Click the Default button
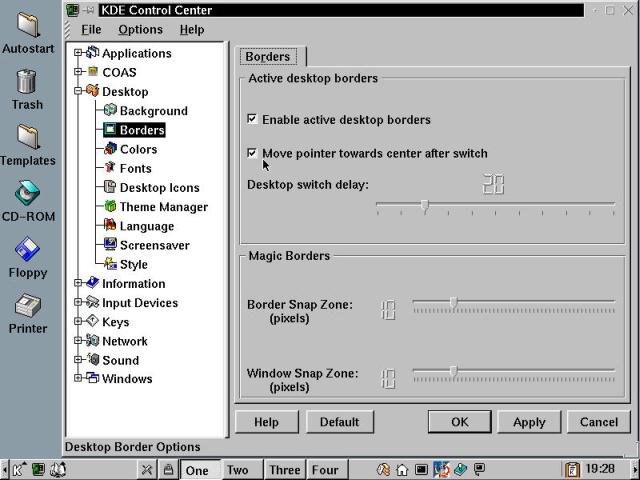Screen dimensions: 640x480 (339, 422)
